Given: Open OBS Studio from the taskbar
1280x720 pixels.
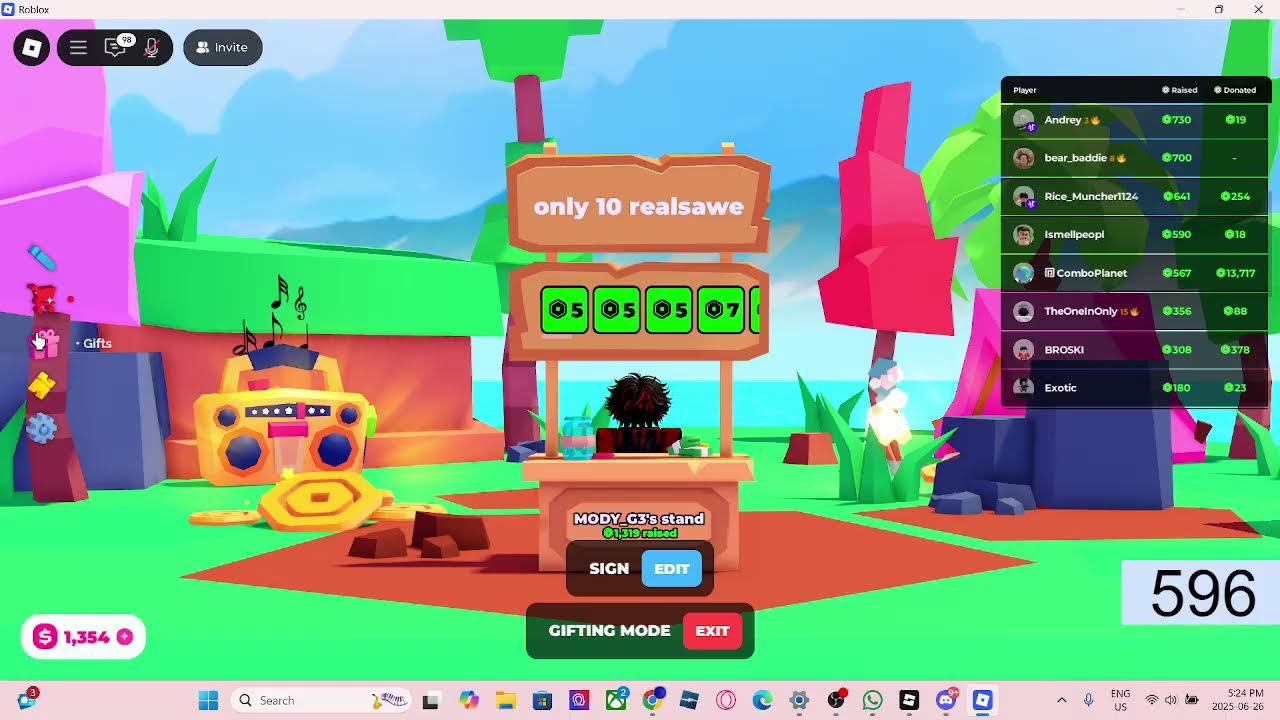Looking at the screenshot, I should click(836, 700).
